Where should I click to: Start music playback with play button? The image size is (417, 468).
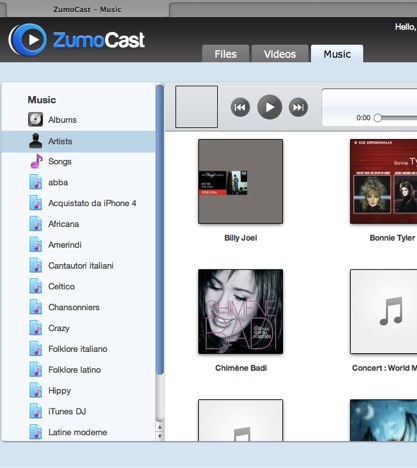point(269,107)
